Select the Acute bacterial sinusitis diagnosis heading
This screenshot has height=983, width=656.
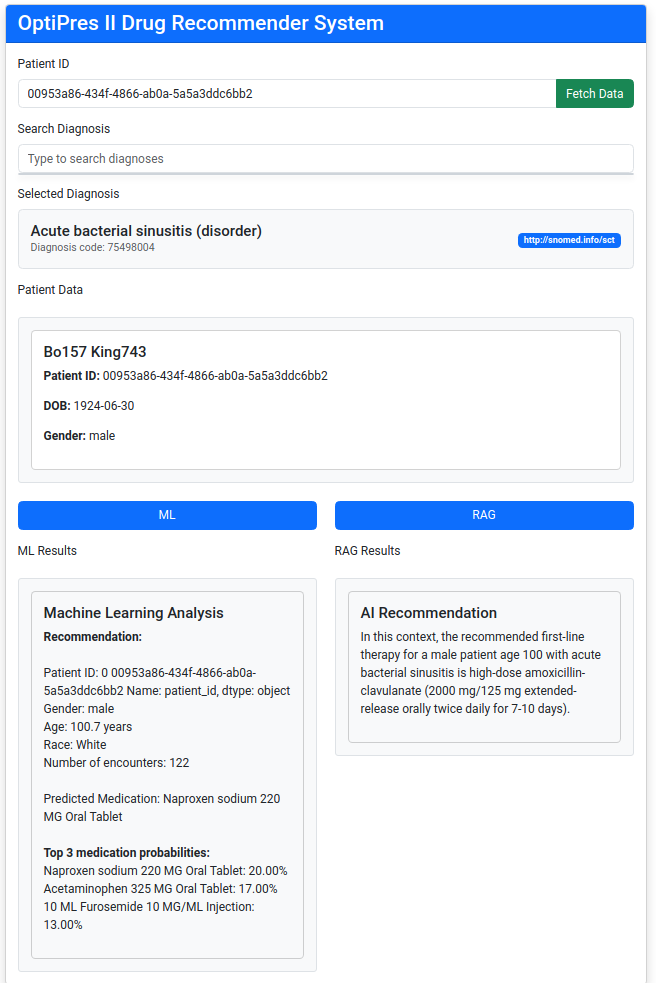click(146, 231)
